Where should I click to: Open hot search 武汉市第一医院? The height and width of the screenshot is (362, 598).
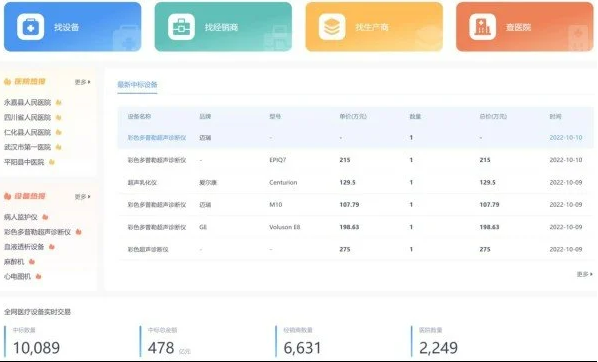[27, 147]
